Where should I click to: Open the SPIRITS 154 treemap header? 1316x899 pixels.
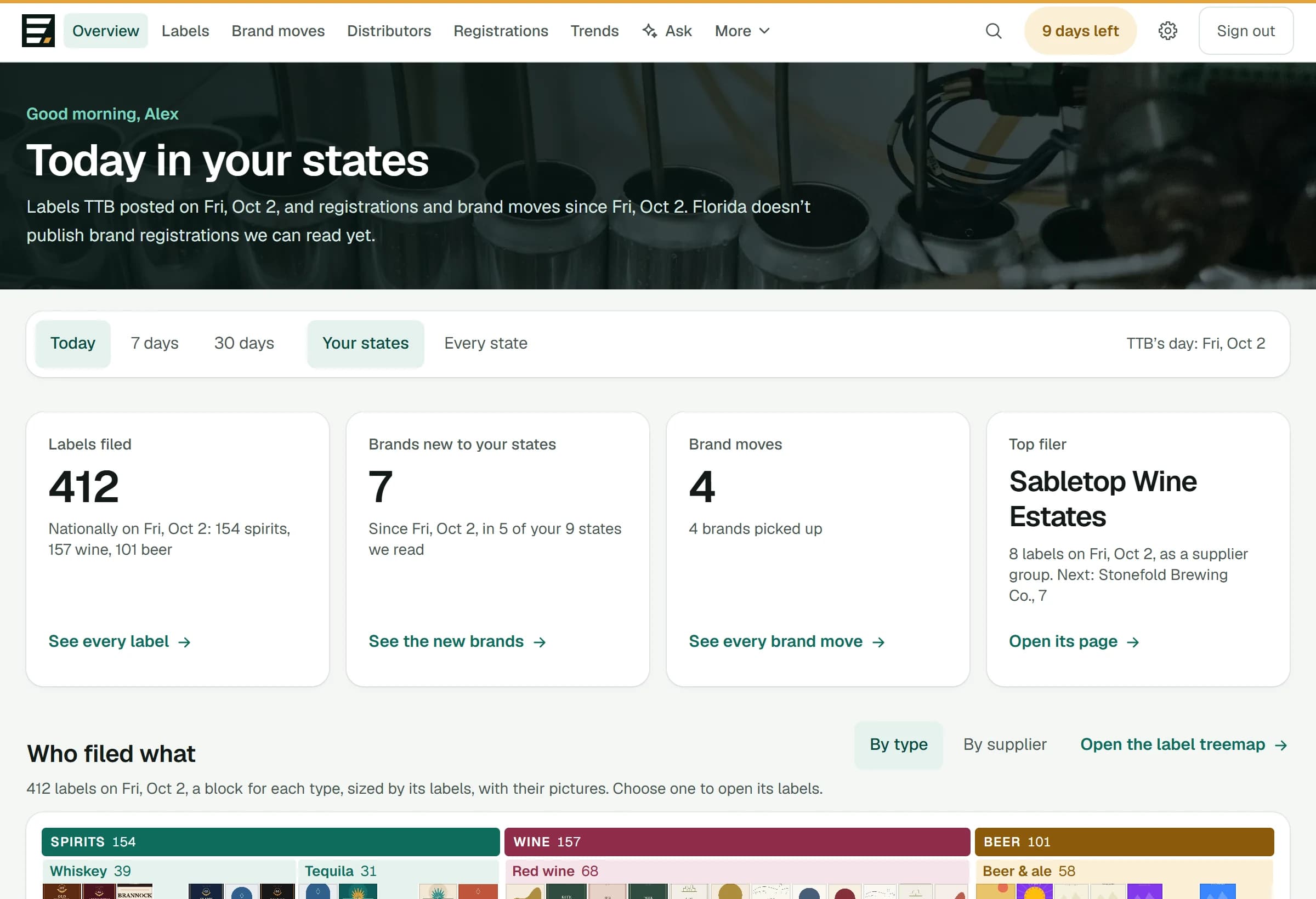270,841
